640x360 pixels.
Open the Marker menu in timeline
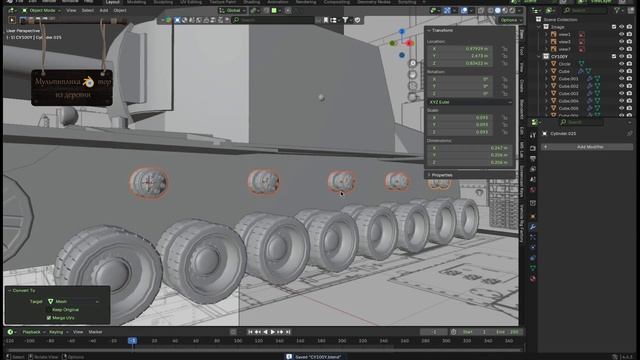95,332
